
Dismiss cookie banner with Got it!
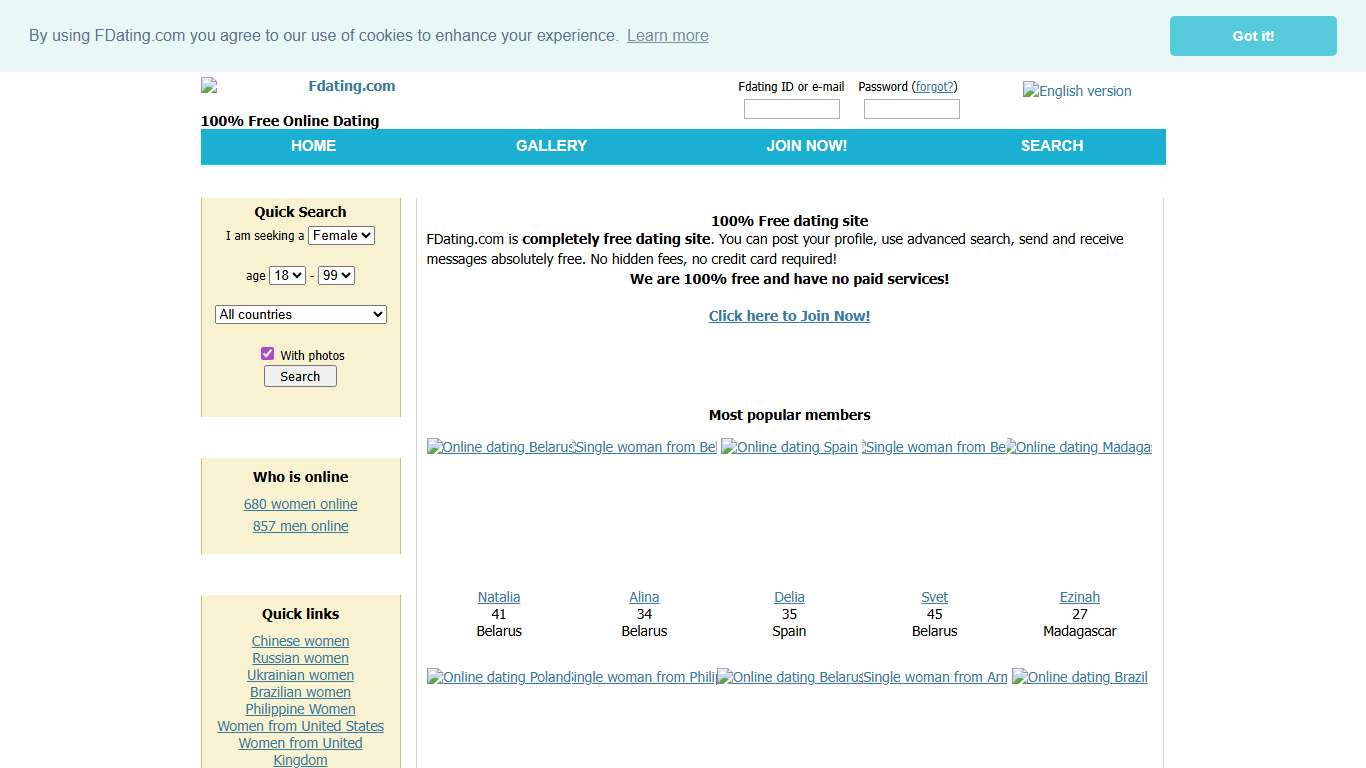pos(1252,36)
